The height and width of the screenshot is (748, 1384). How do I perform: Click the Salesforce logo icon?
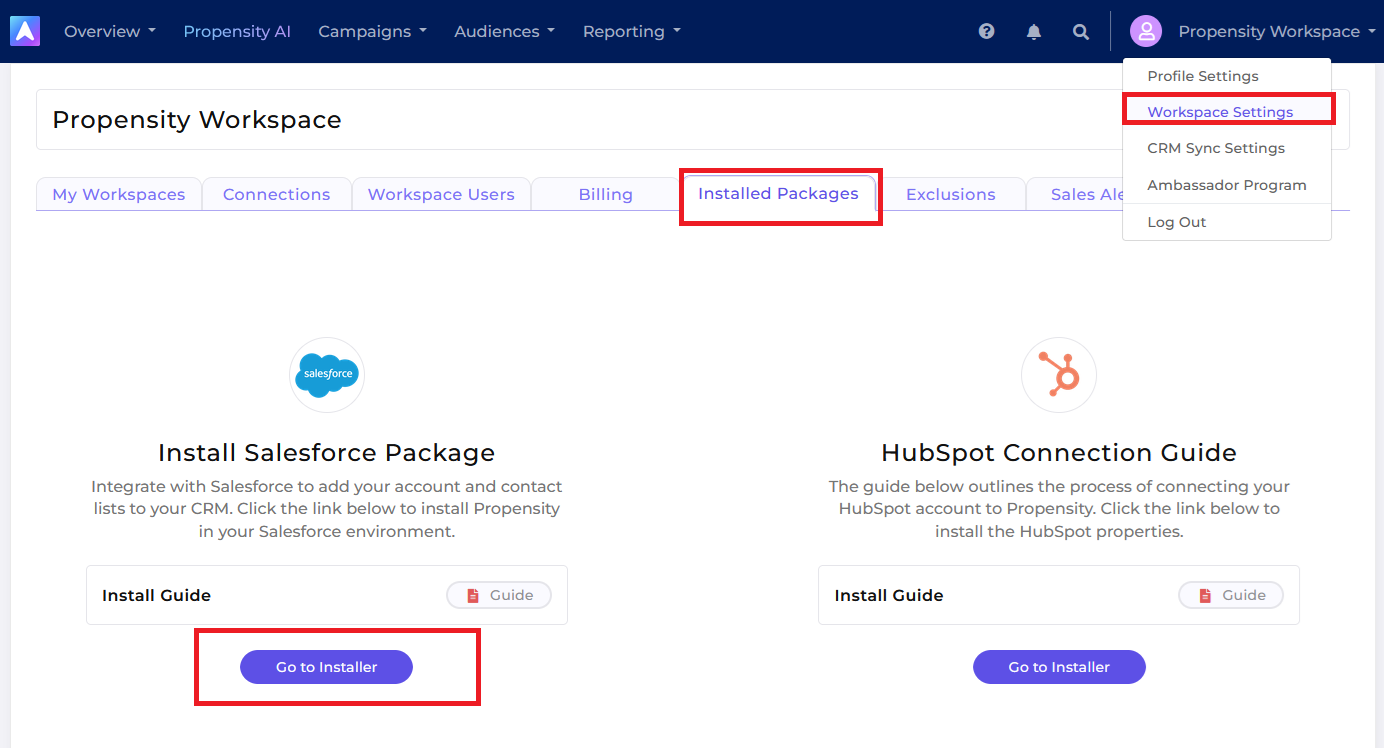click(327, 375)
